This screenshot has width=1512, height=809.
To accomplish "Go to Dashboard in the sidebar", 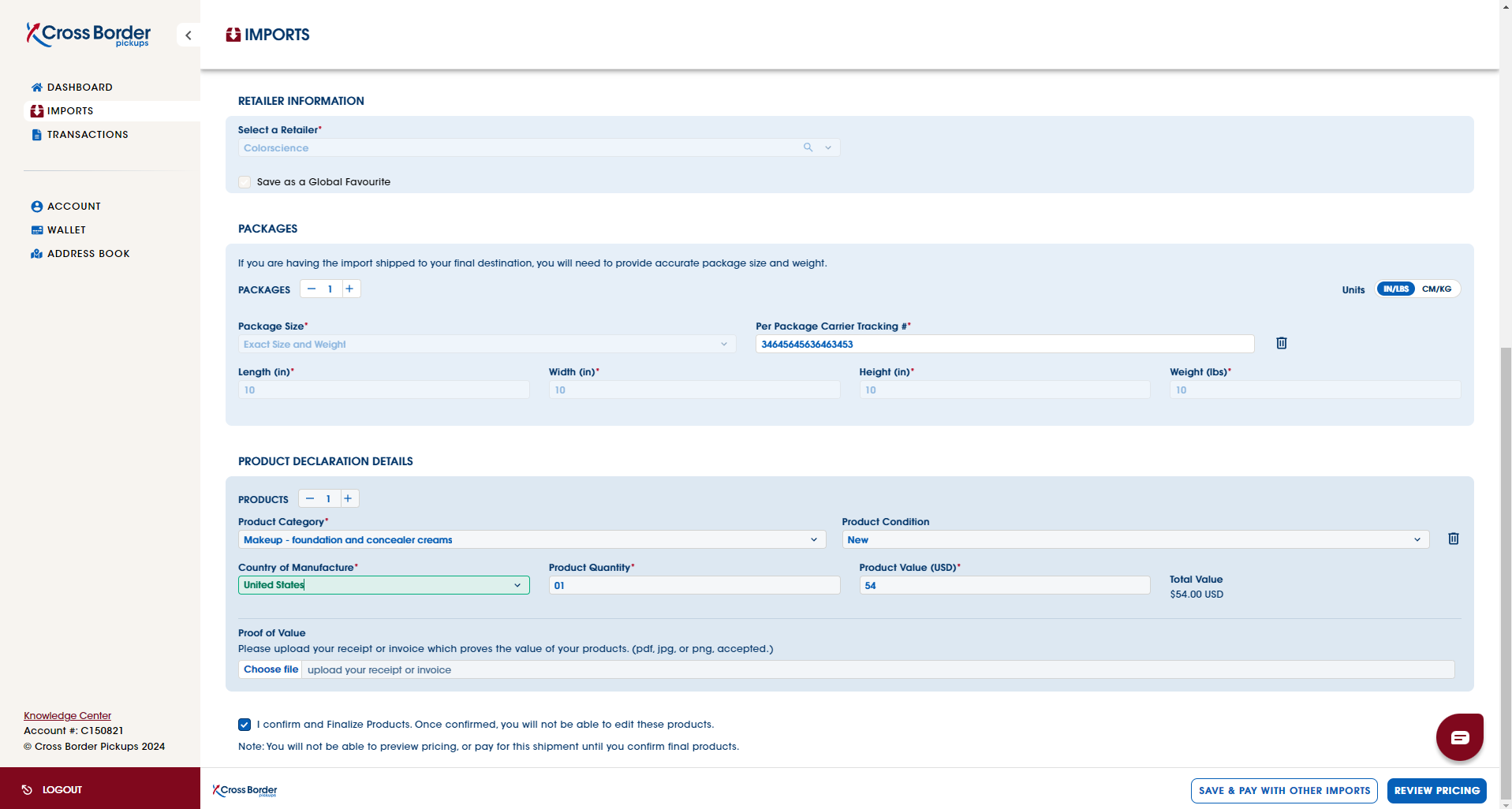I will tap(80, 88).
